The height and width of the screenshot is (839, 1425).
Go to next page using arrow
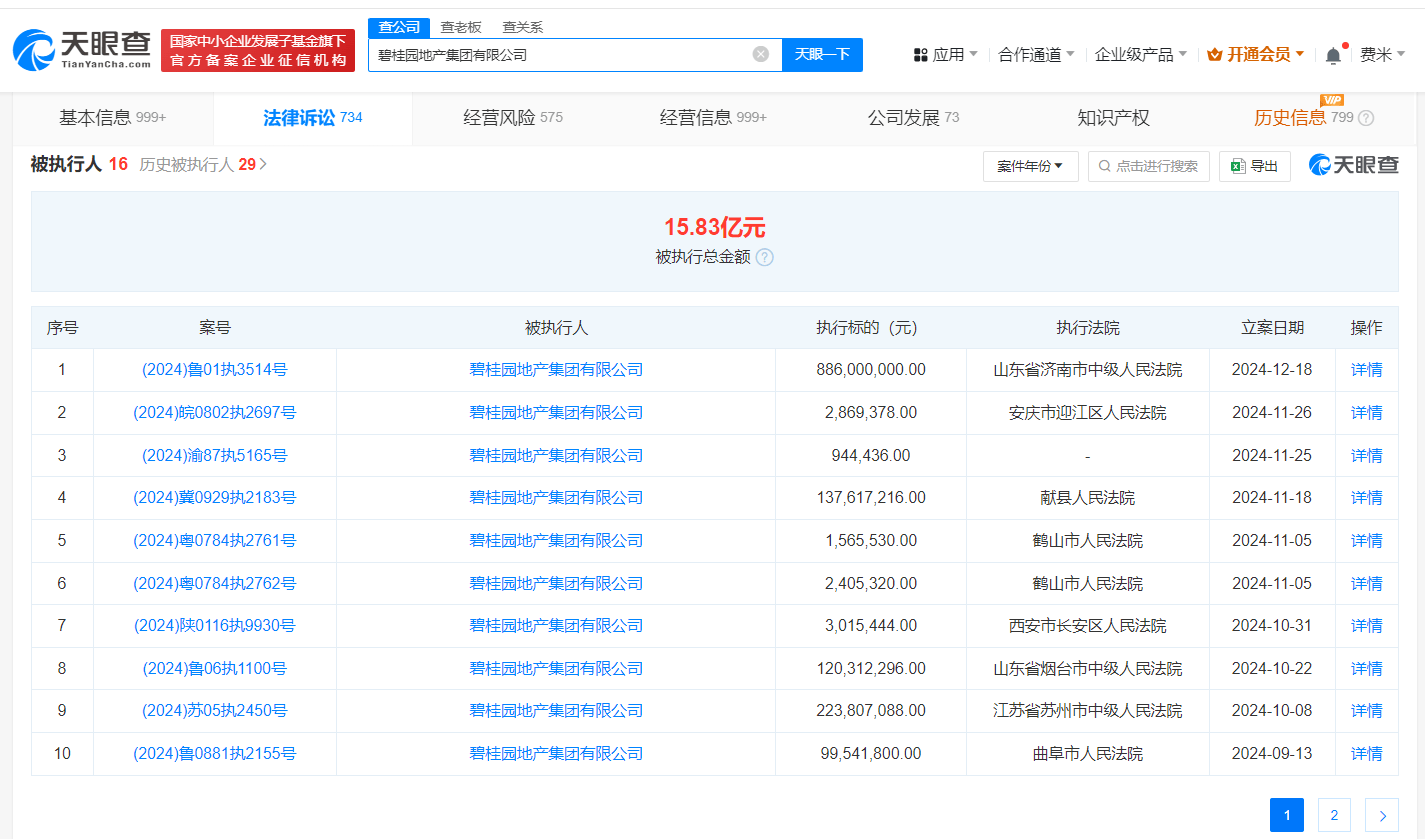(x=1382, y=815)
